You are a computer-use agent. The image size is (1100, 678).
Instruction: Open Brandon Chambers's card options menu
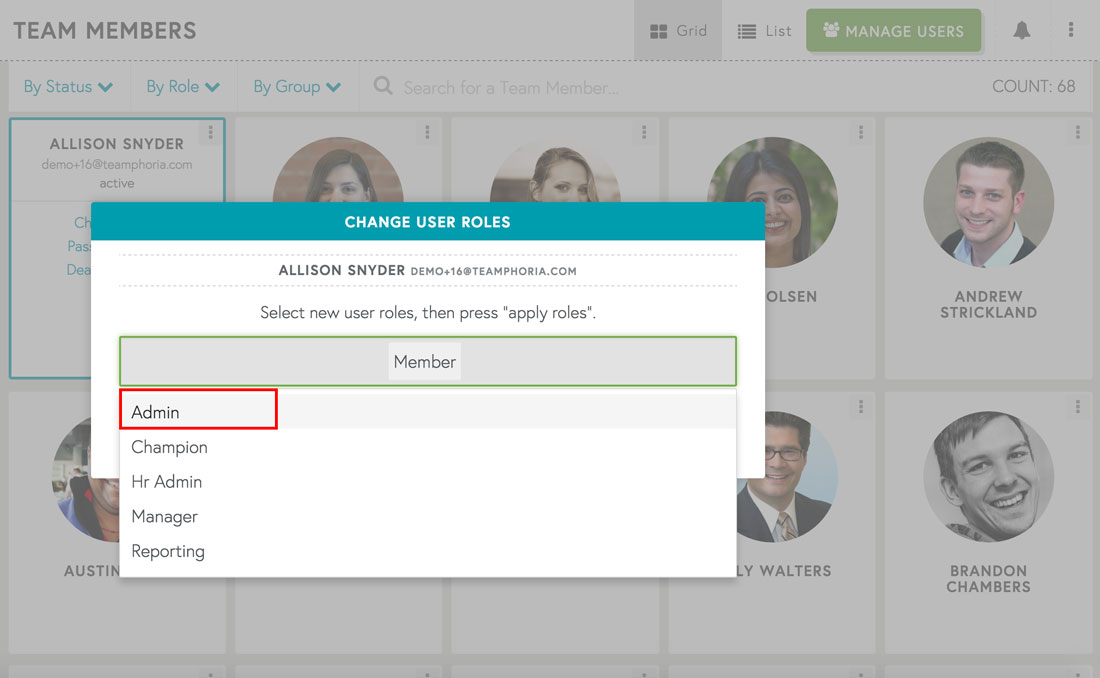(x=1077, y=407)
